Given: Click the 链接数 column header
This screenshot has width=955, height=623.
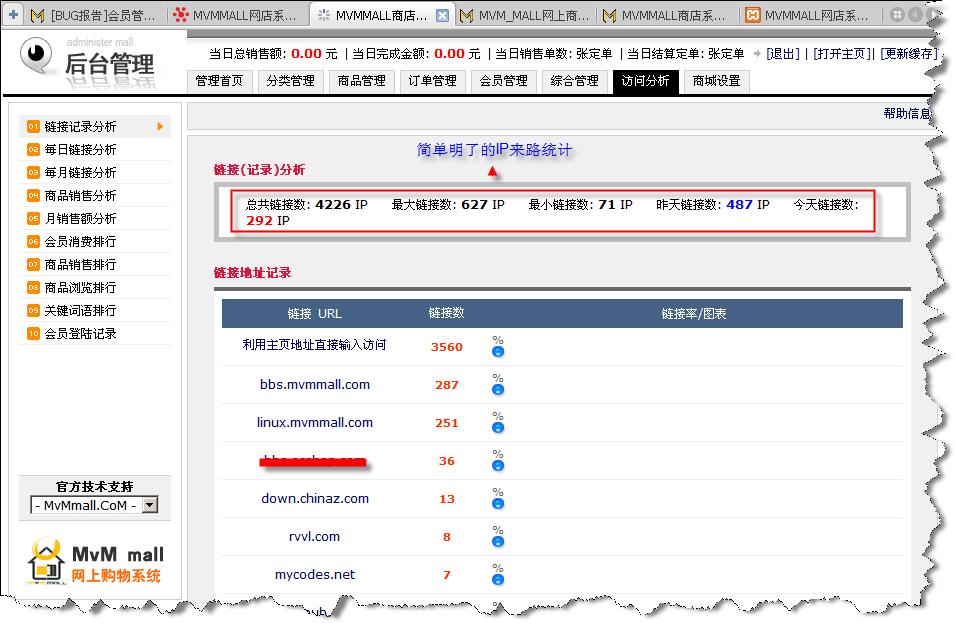Looking at the screenshot, I should click(446, 313).
